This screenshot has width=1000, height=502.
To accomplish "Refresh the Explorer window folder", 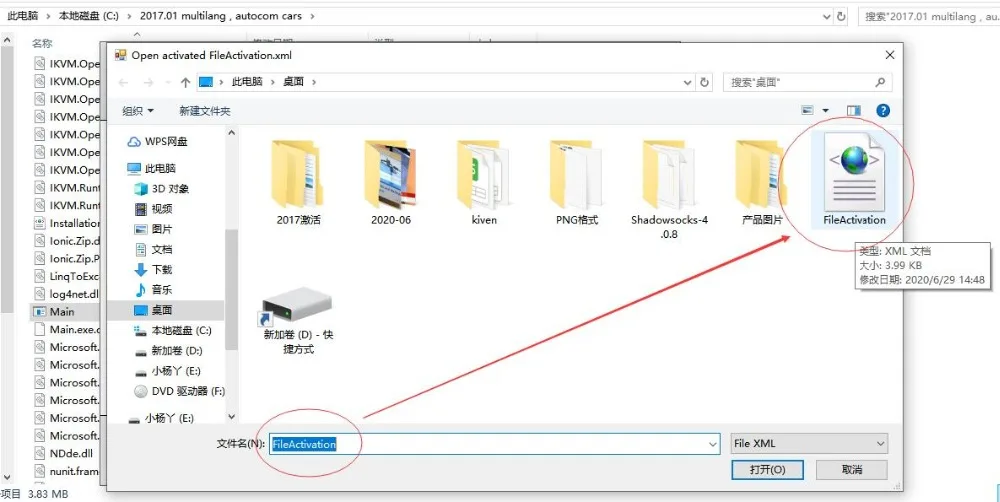I will [x=842, y=17].
